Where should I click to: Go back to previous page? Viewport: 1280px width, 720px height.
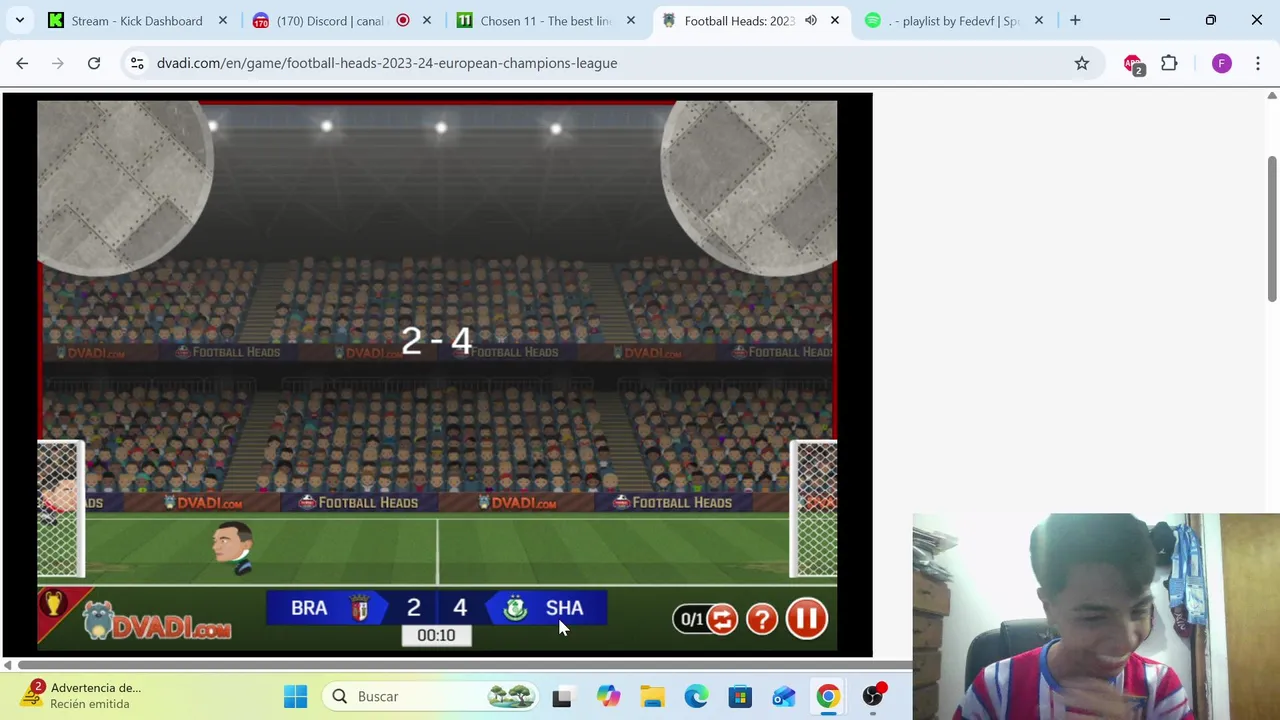tap(22, 63)
